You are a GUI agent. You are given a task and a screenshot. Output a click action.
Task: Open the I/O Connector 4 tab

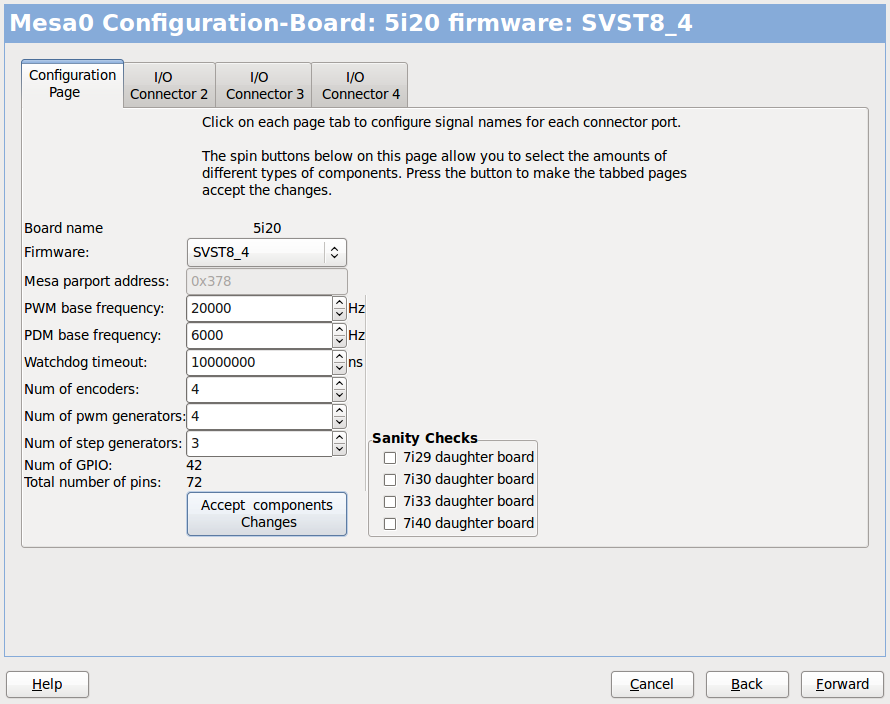point(359,84)
